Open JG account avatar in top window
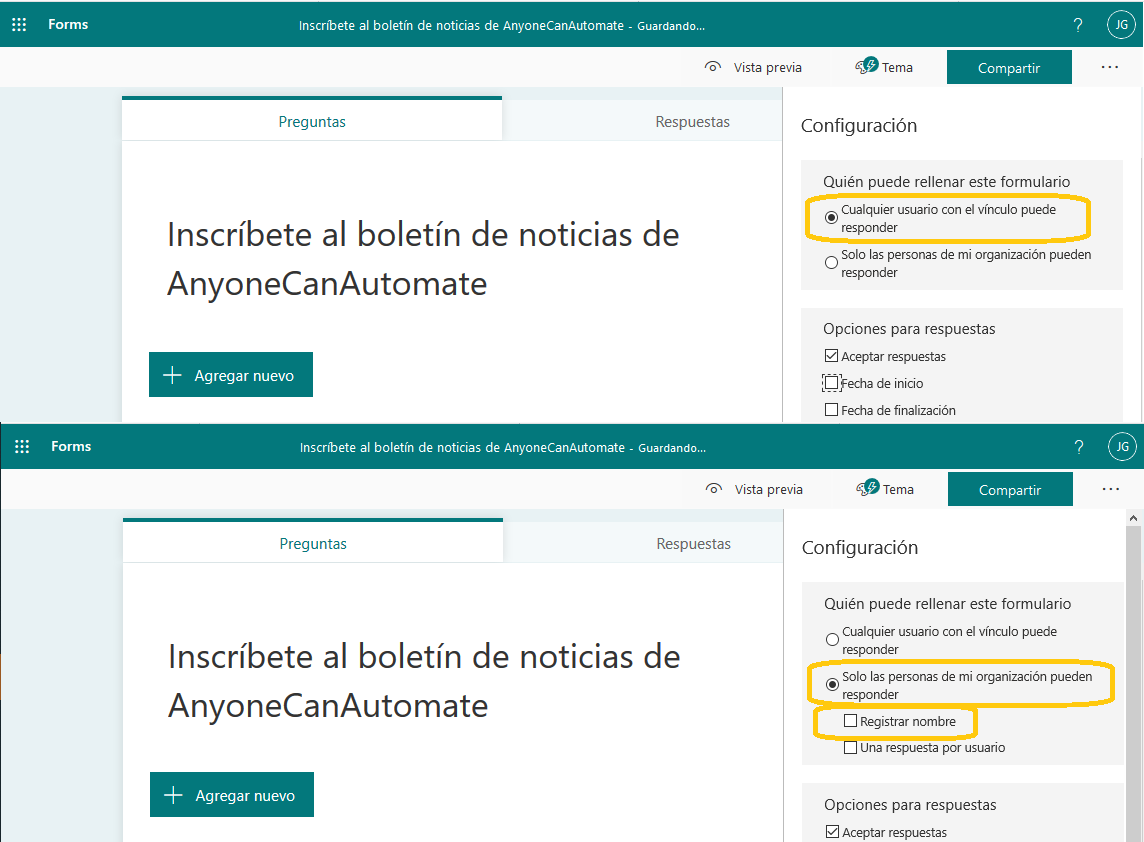1144x842 pixels. [1121, 24]
